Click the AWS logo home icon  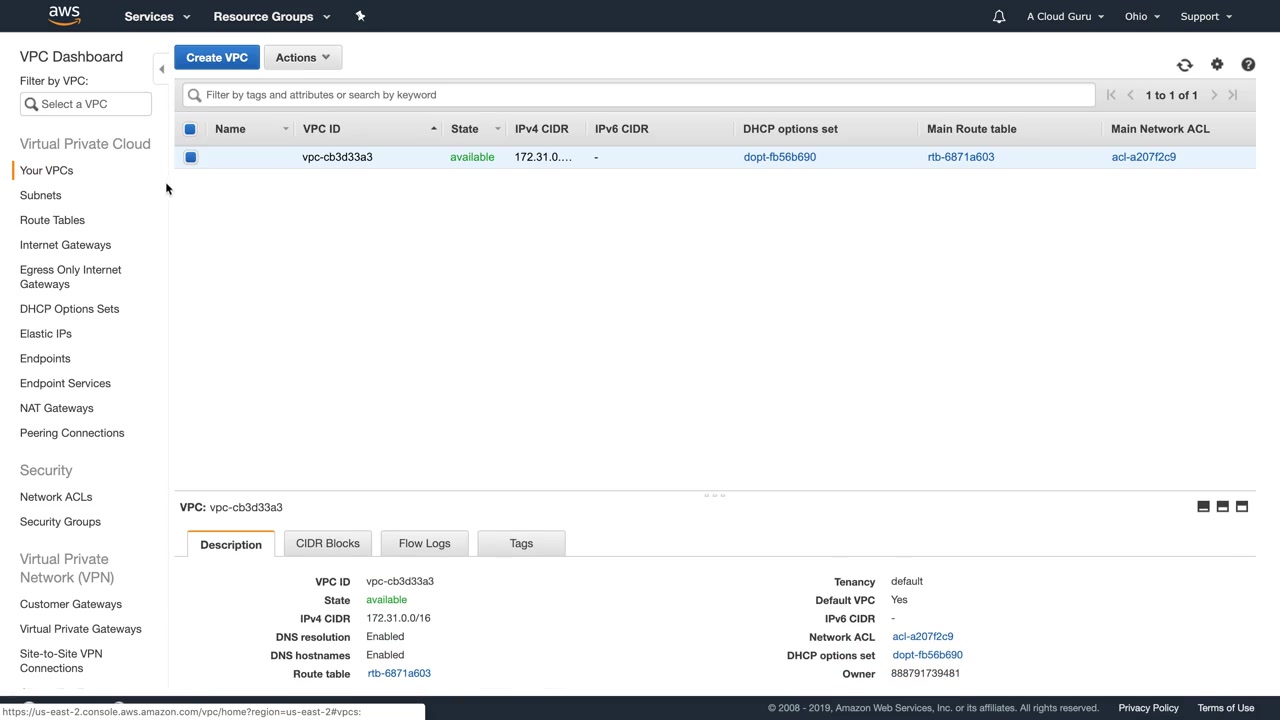(64, 16)
